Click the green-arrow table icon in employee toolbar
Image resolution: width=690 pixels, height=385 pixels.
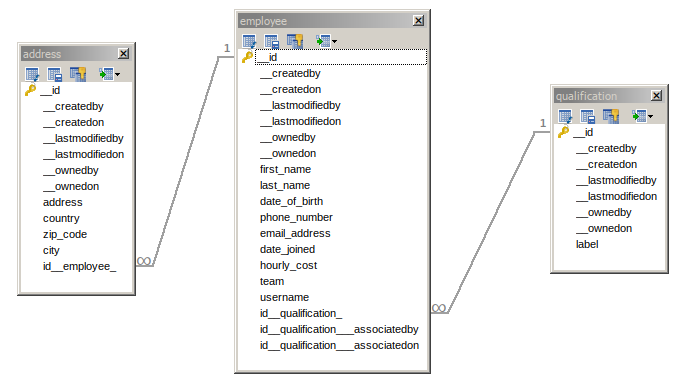click(x=323, y=41)
